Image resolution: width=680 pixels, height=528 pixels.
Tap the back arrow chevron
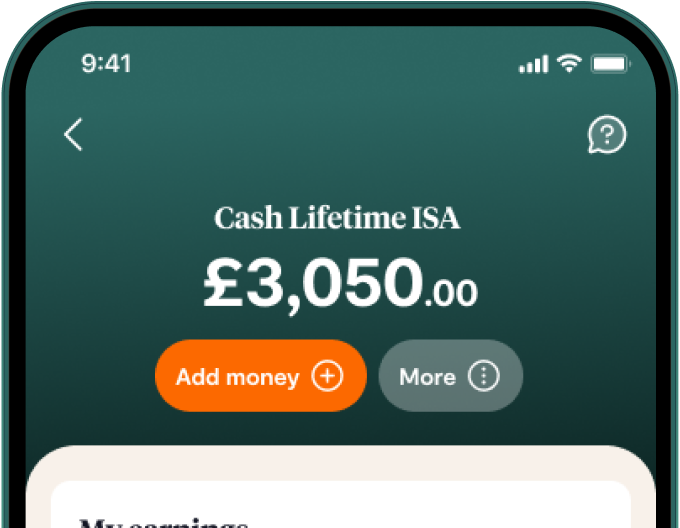(73, 134)
